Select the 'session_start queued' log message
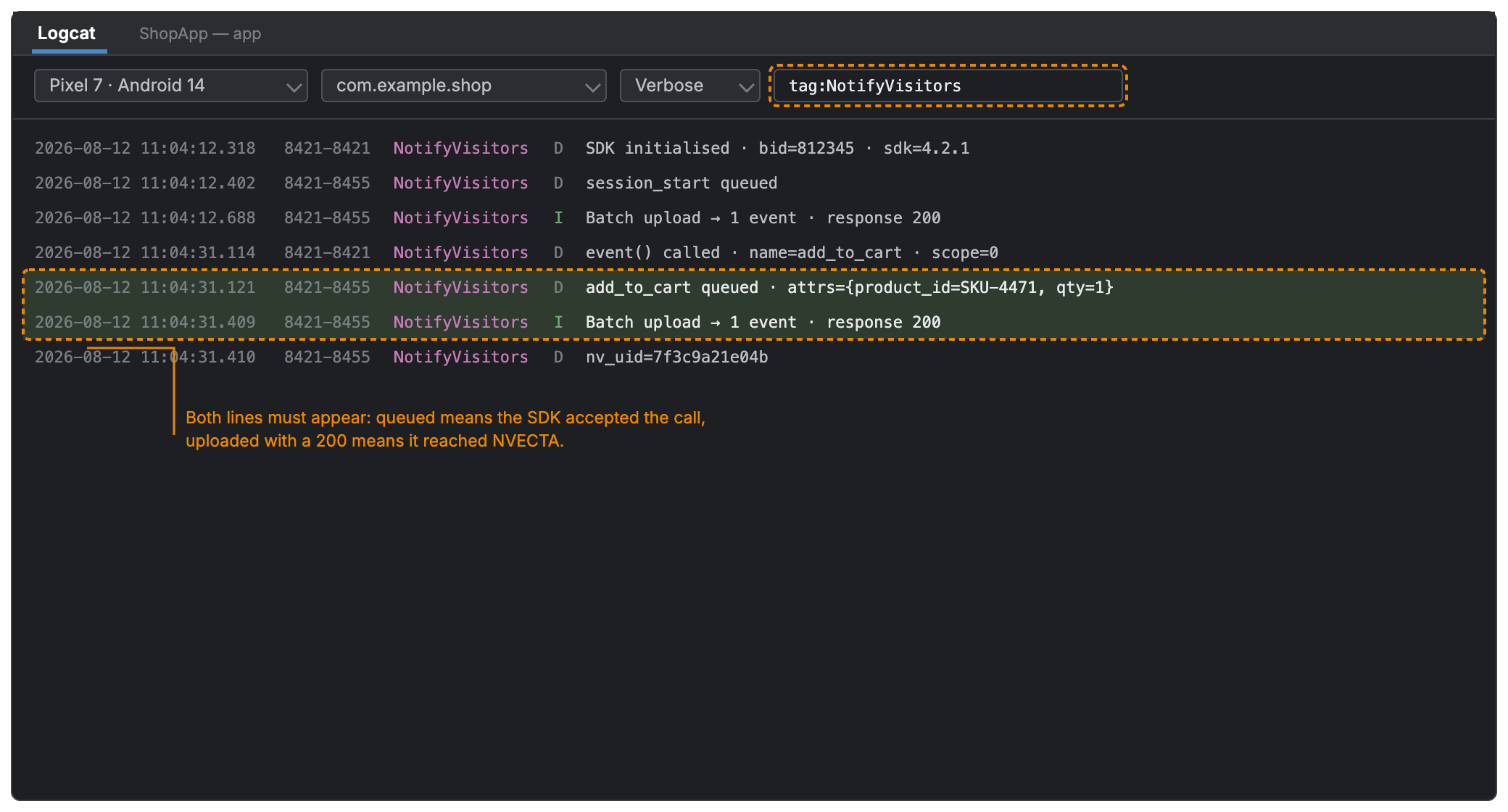The image size is (1508, 812). 681,183
